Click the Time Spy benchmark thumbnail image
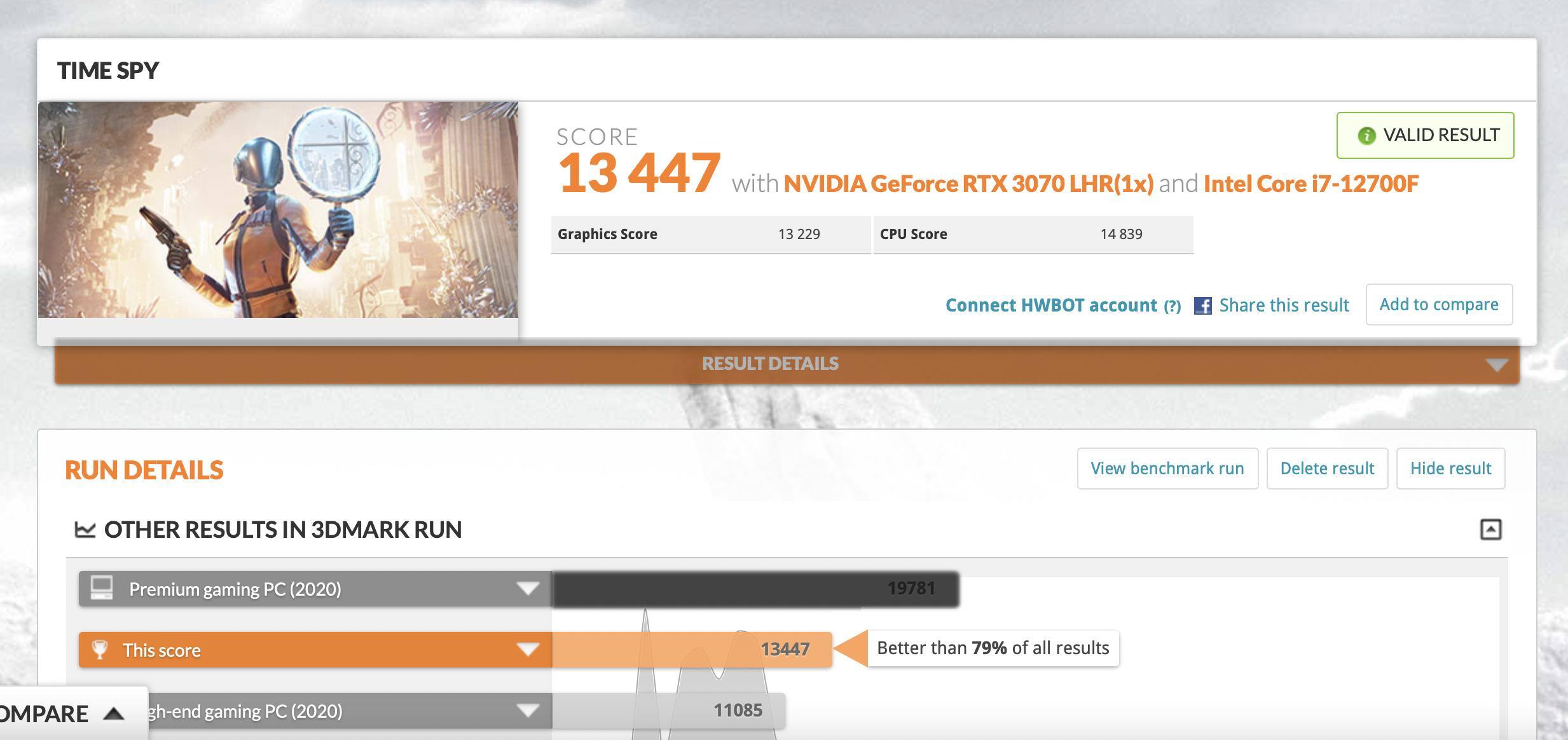The width and height of the screenshot is (1568, 740). click(278, 209)
